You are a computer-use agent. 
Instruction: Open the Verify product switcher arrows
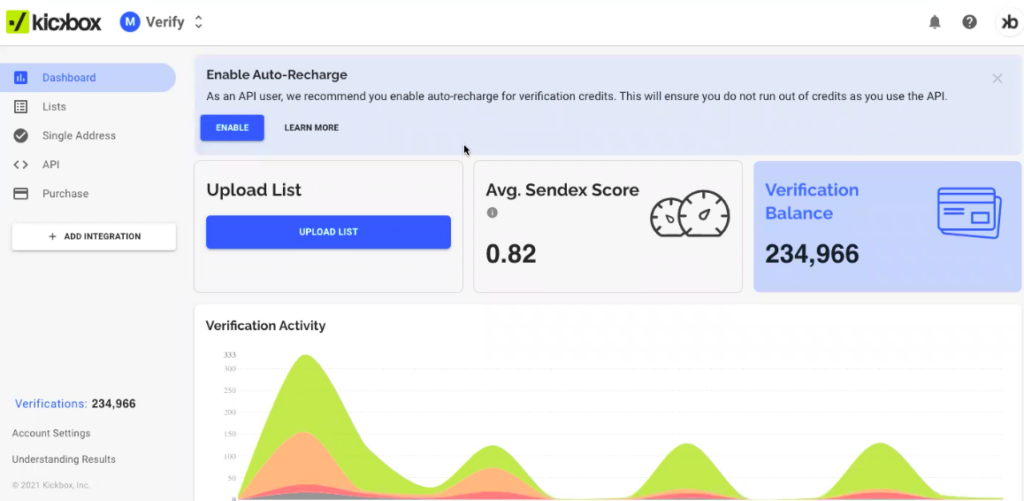pyautogui.click(x=199, y=22)
